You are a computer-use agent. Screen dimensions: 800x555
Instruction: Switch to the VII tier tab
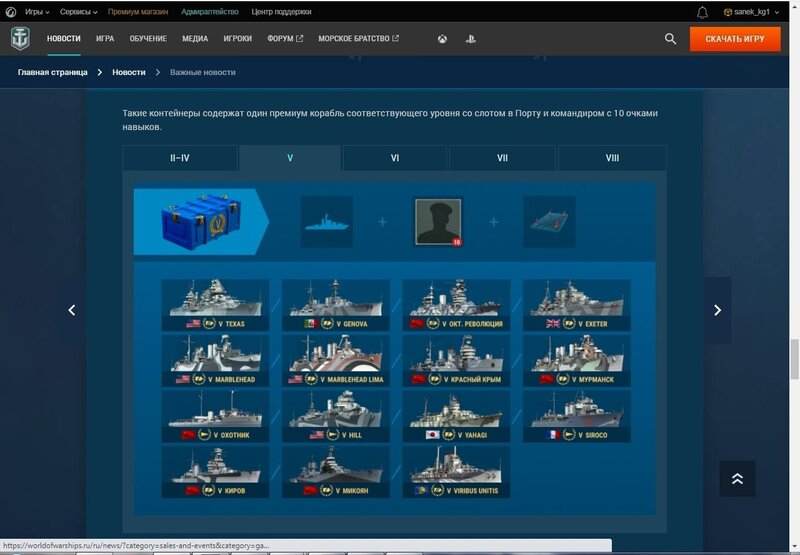tap(502, 158)
